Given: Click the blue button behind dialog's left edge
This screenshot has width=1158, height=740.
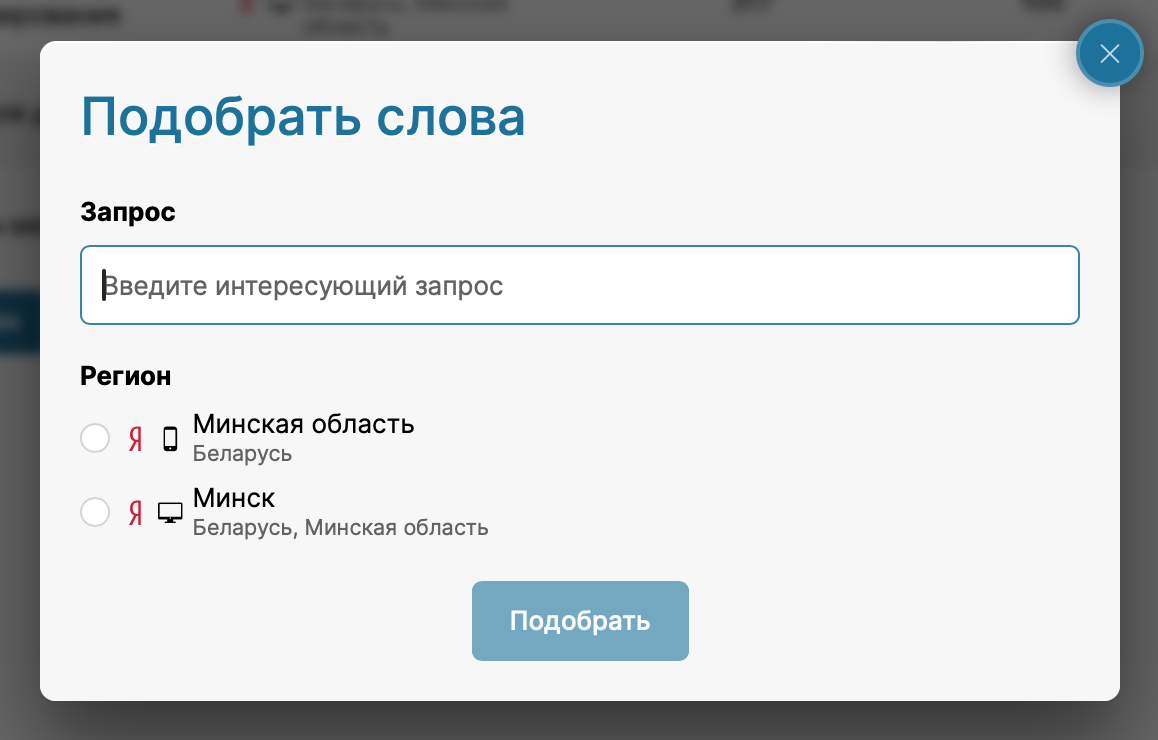Looking at the screenshot, I should (19, 321).
